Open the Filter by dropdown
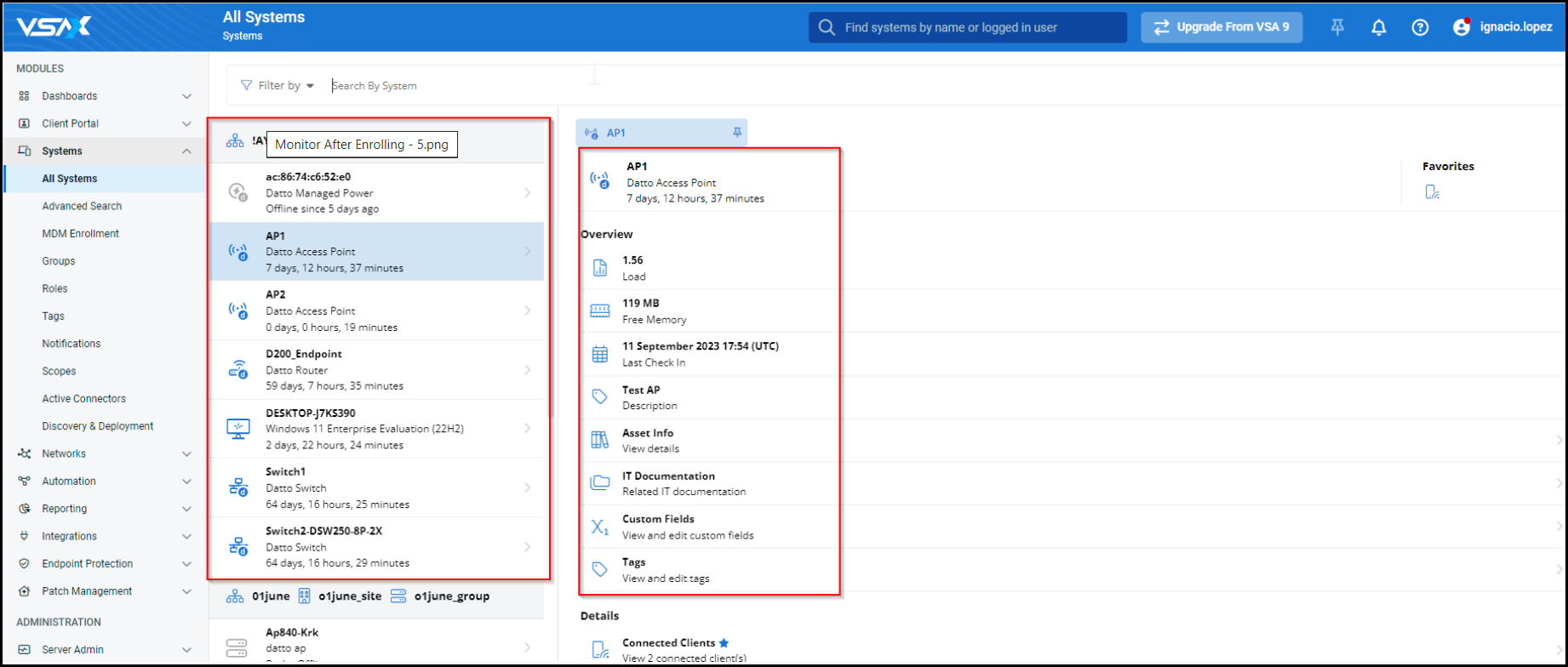1568x667 pixels. (x=278, y=85)
